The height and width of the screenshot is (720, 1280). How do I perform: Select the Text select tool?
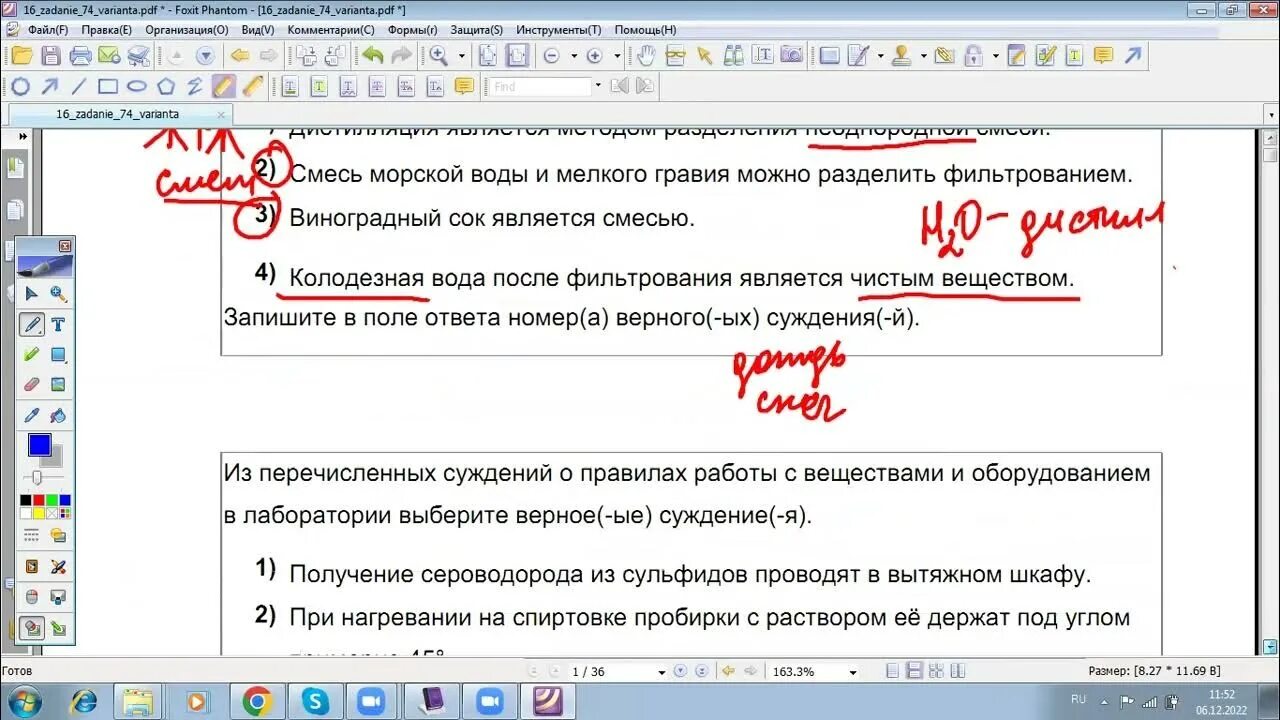coord(762,56)
